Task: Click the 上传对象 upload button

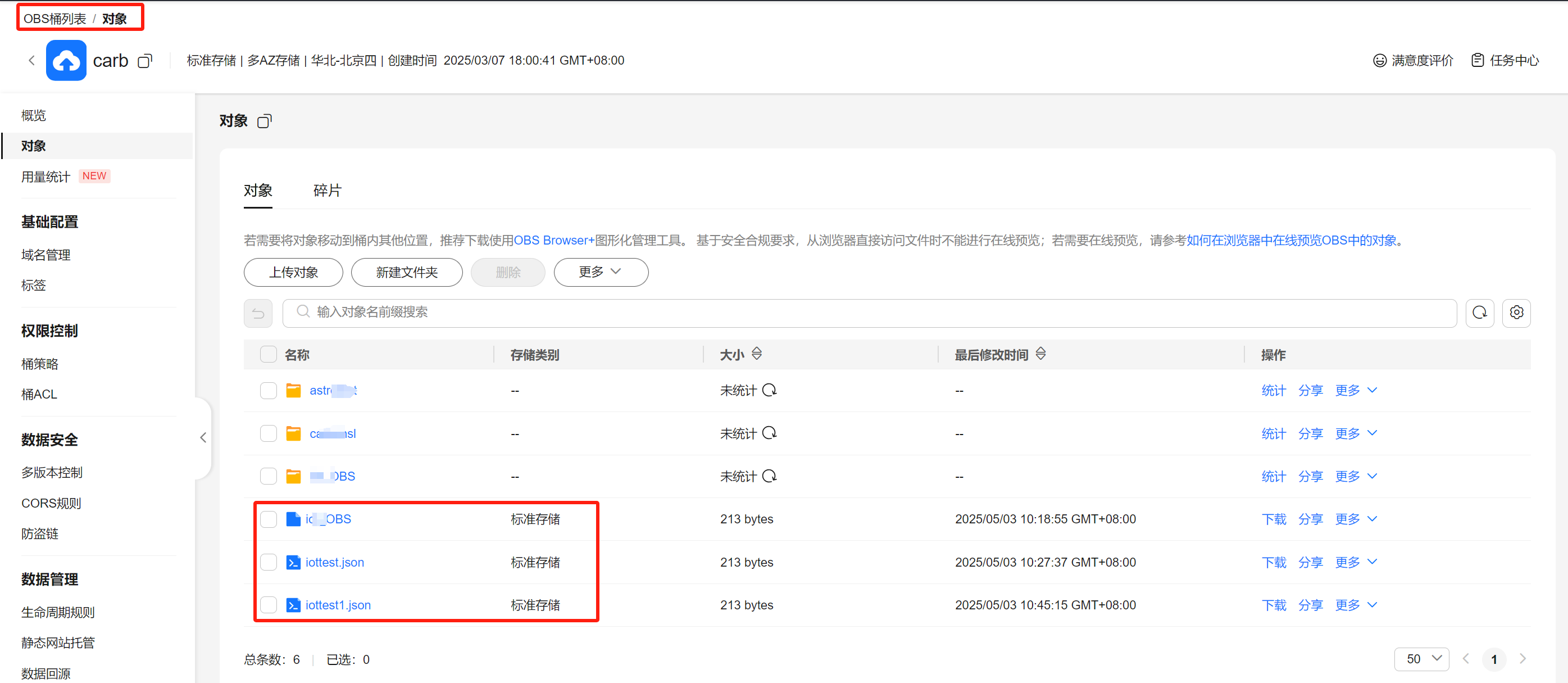Action: (293, 272)
